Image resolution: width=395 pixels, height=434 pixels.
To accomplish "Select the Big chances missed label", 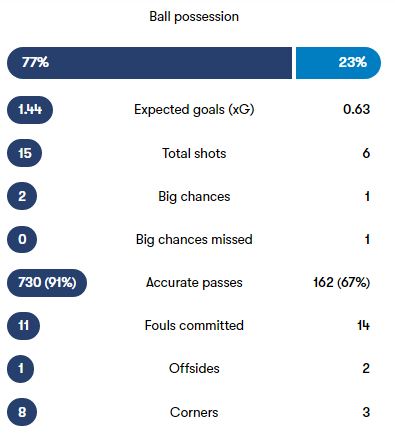I will 194,239.
